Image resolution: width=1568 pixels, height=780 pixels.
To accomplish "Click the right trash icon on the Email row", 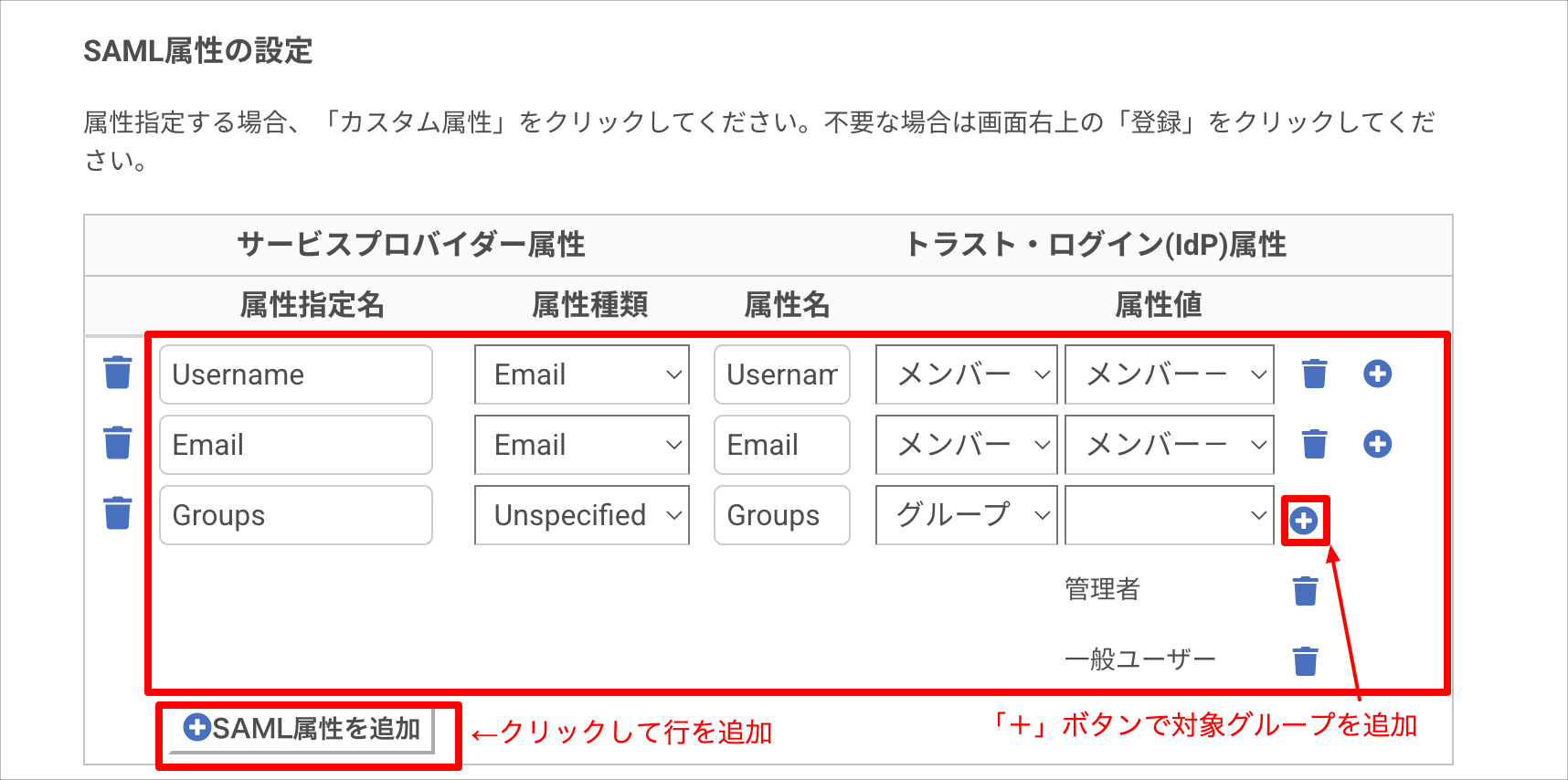I will click(x=1314, y=444).
